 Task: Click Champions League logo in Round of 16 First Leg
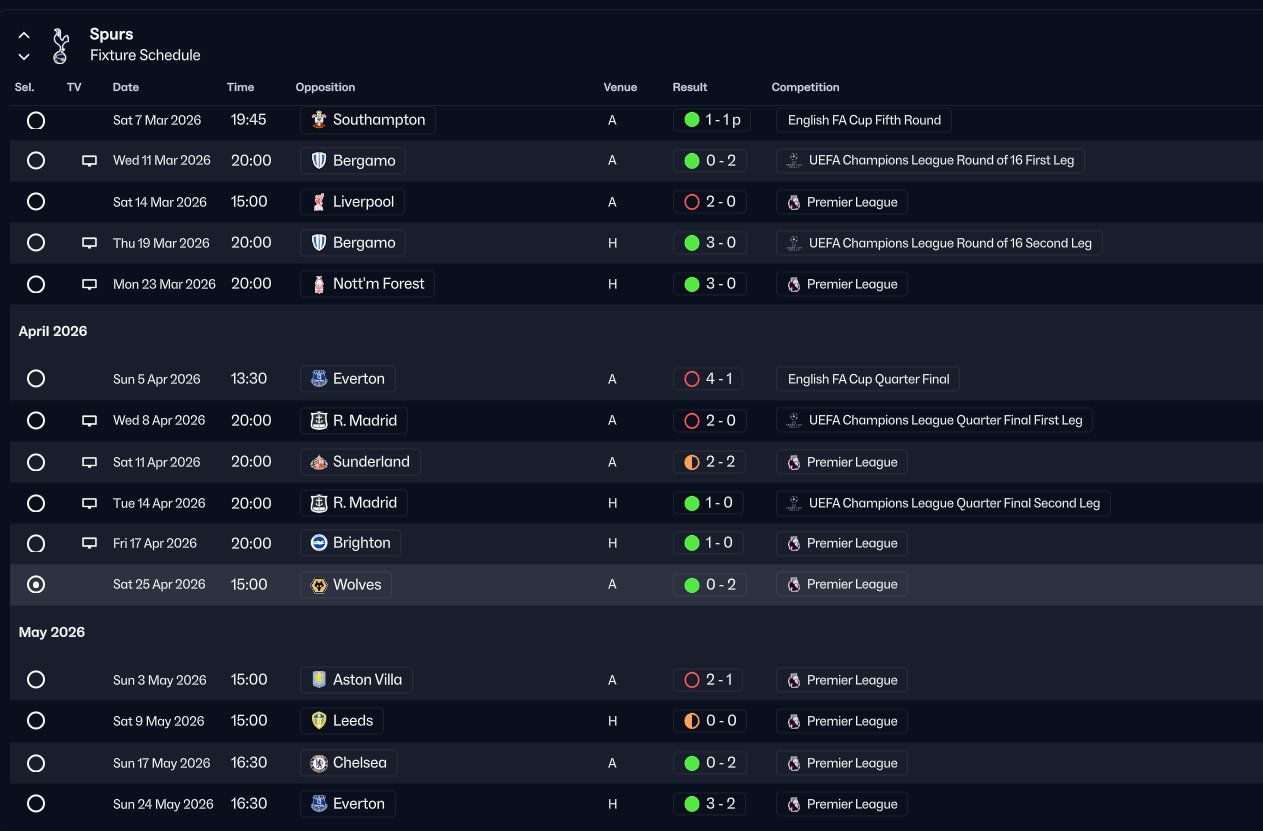(793, 161)
